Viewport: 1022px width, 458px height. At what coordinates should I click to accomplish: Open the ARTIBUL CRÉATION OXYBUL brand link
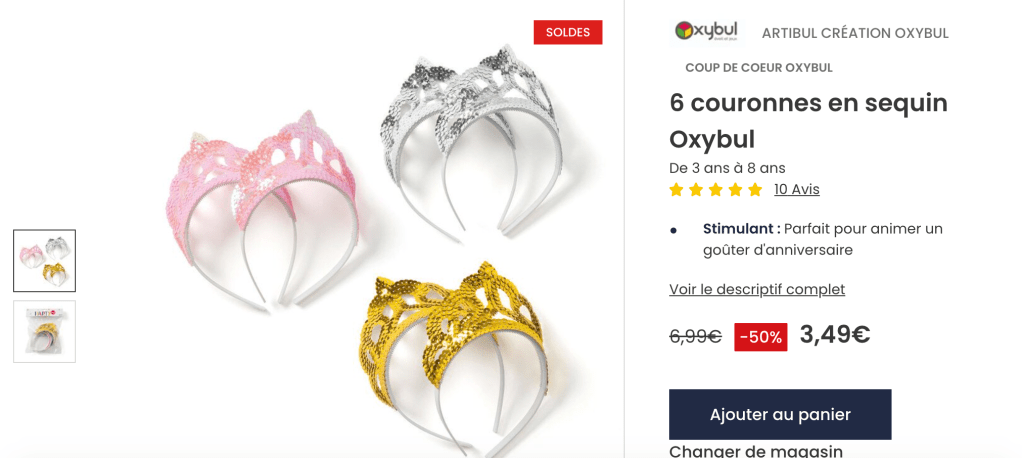(x=855, y=33)
